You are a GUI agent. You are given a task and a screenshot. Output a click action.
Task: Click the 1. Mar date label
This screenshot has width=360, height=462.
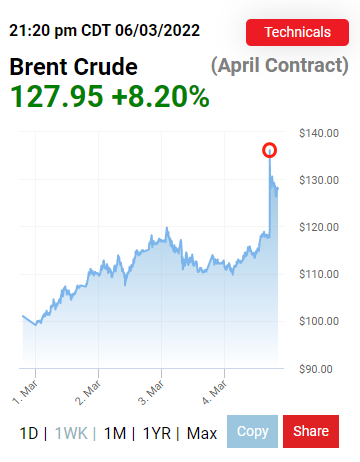click(25, 393)
